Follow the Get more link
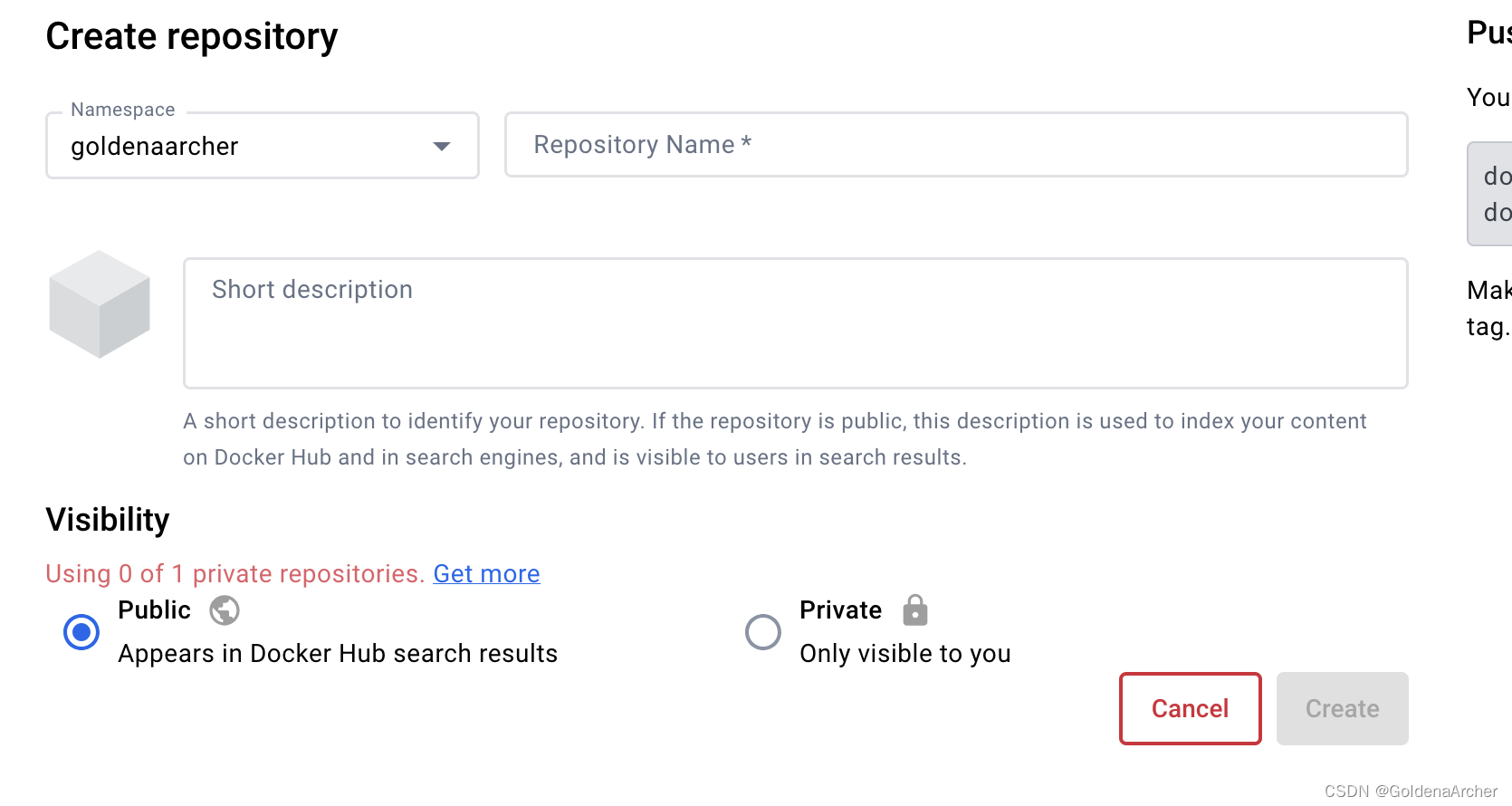Screen dimensions: 1512x806 (486, 573)
